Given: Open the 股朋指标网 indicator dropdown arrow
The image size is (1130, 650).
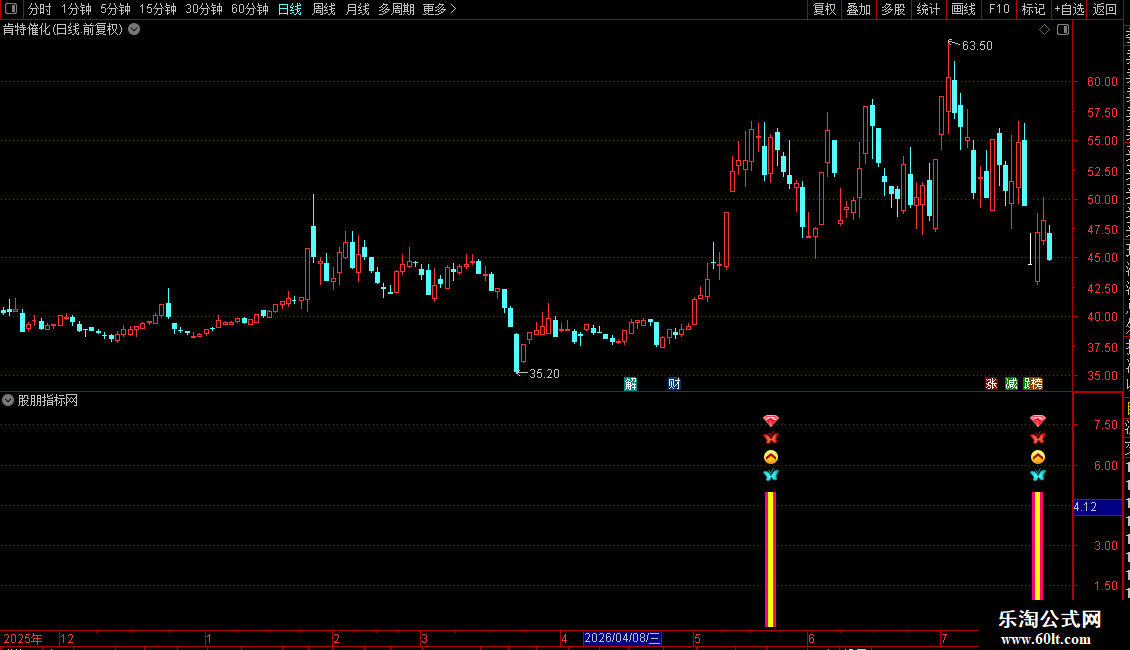Looking at the screenshot, I should pyautogui.click(x=8, y=400).
